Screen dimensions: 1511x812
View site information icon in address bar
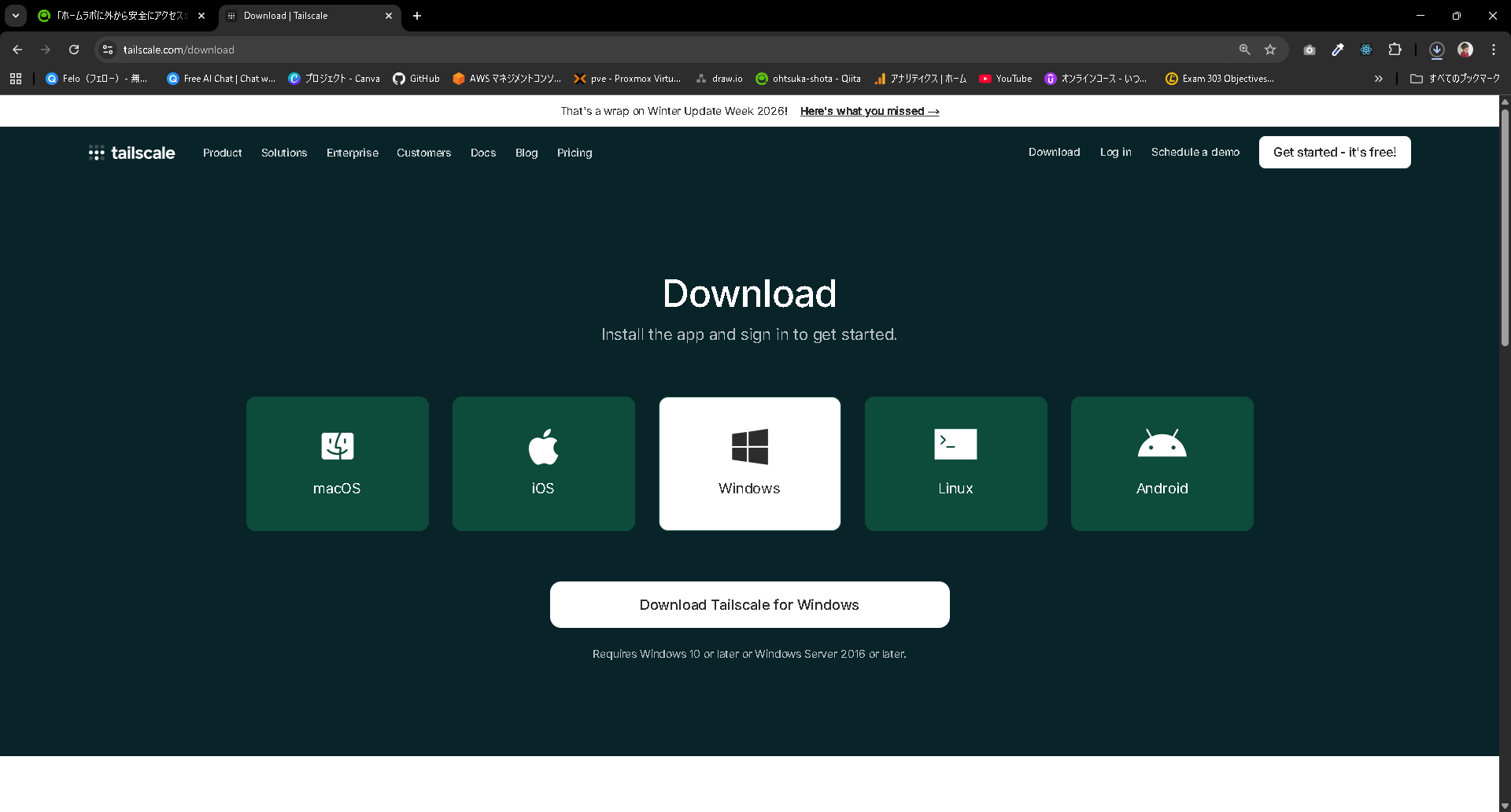click(108, 50)
